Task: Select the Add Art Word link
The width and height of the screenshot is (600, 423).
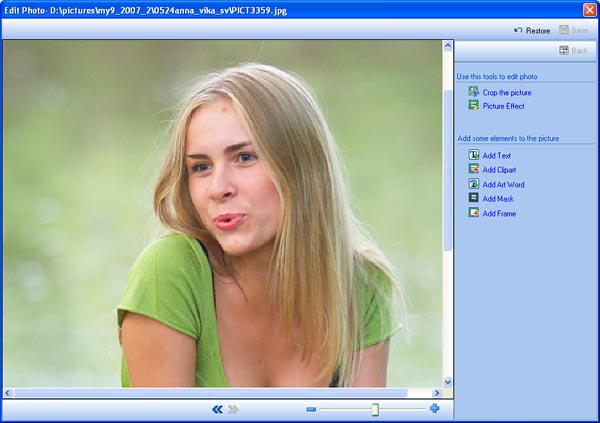Action: [x=503, y=185]
